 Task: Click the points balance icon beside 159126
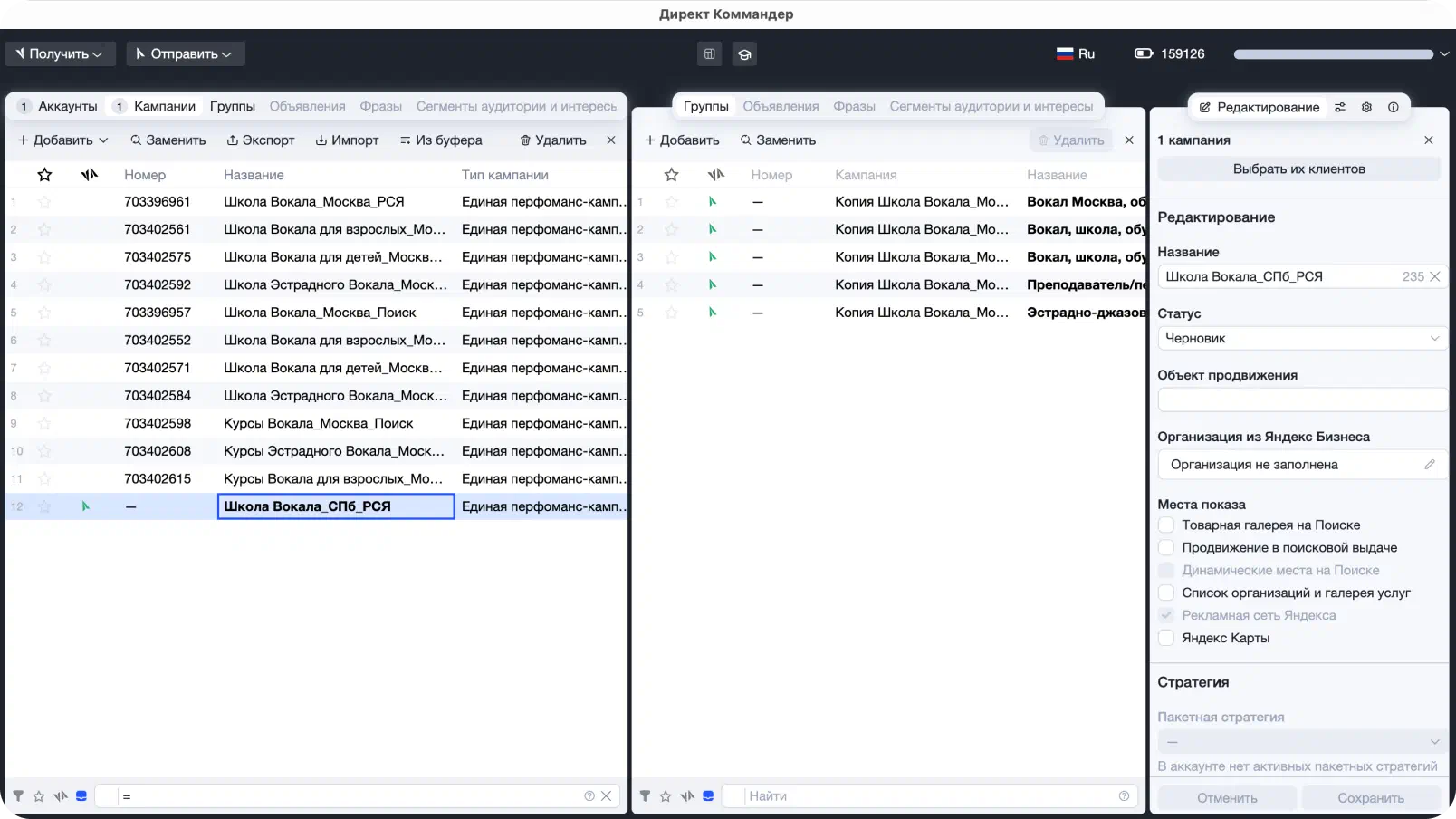[x=1144, y=53]
